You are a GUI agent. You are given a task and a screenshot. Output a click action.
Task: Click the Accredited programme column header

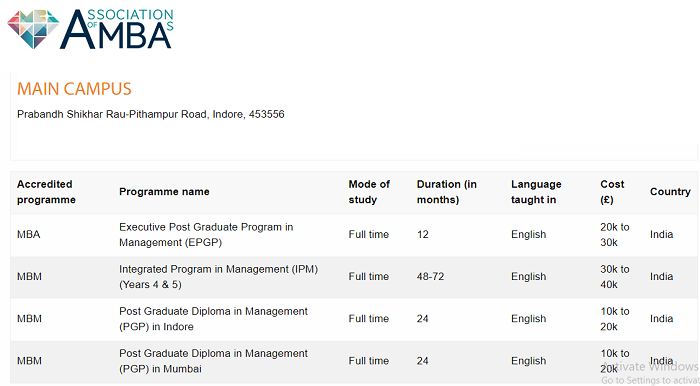point(46,192)
